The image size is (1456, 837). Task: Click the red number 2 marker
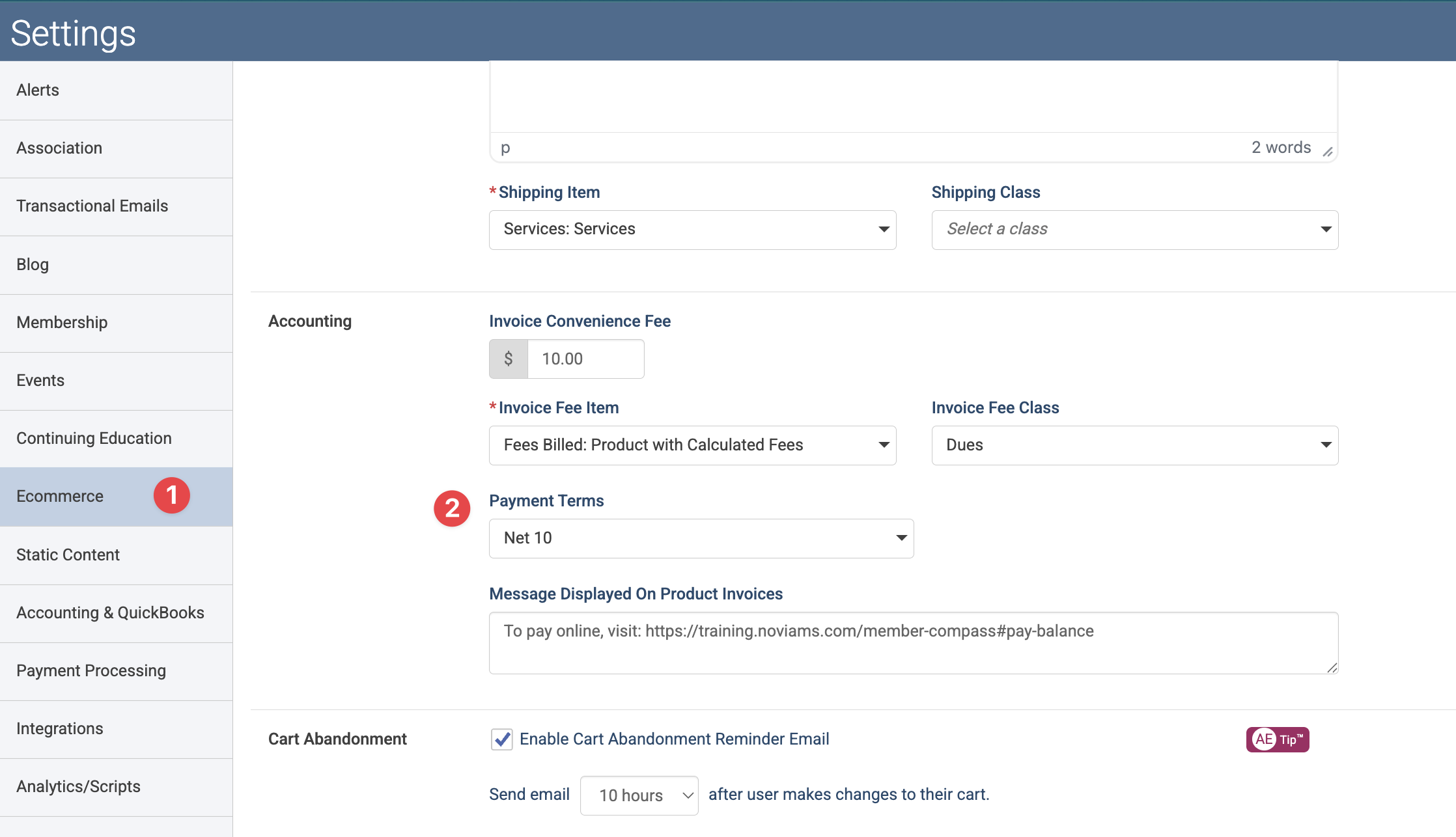click(x=452, y=508)
